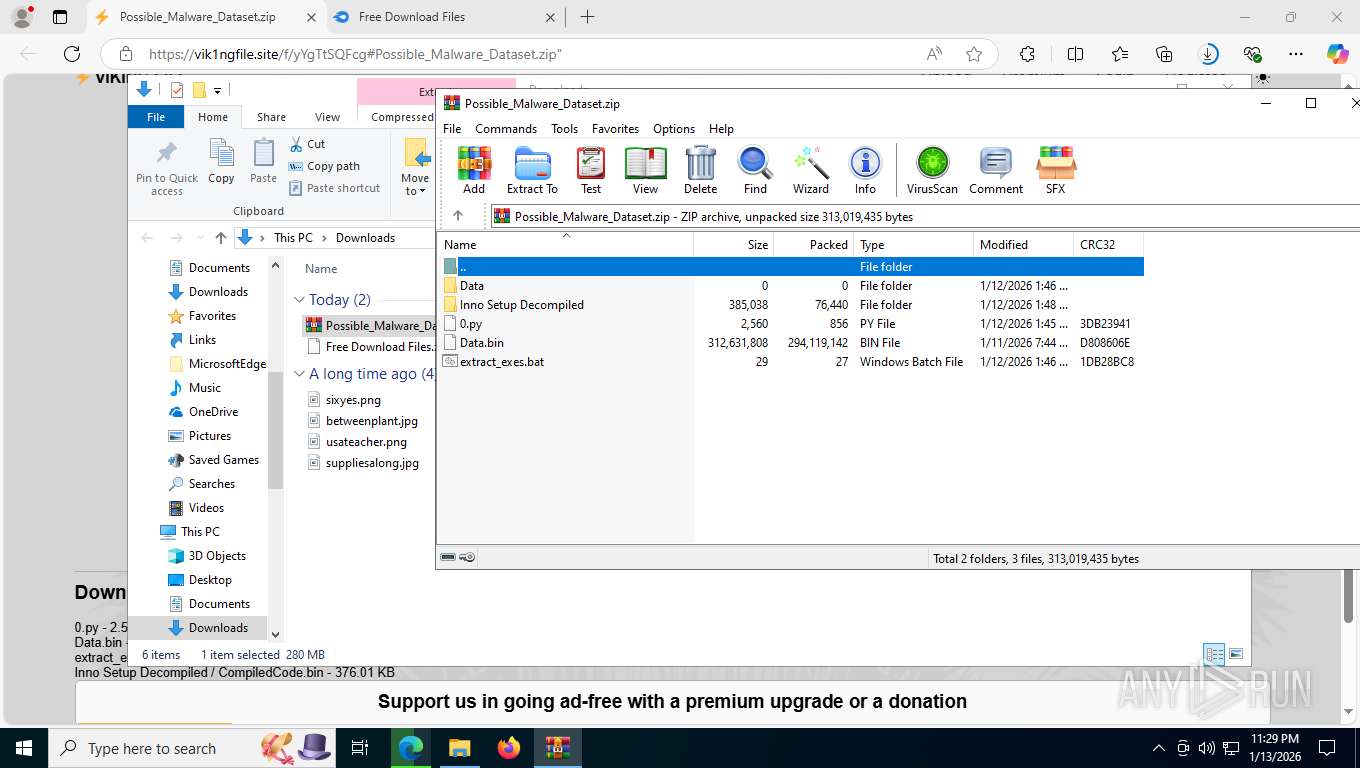The image size is (1360, 768).
Task: Open WinRAR Commands menu
Action: (x=506, y=129)
